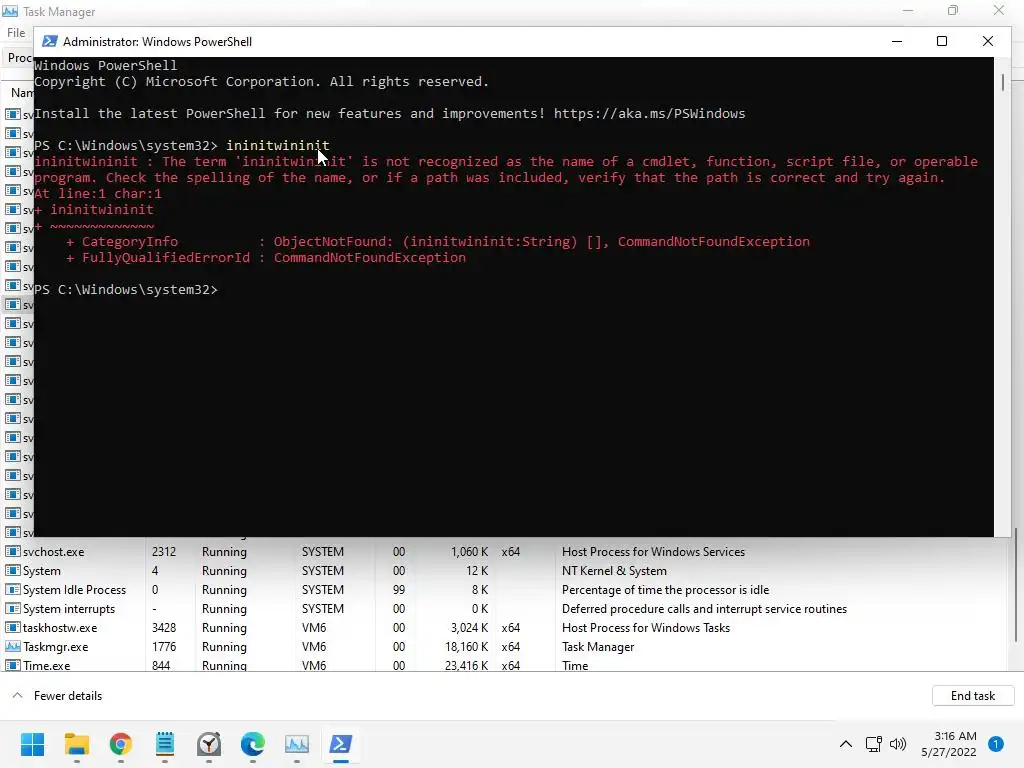Minimize the PowerShell window
The image size is (1024, 768).
(x=897, y=41)
